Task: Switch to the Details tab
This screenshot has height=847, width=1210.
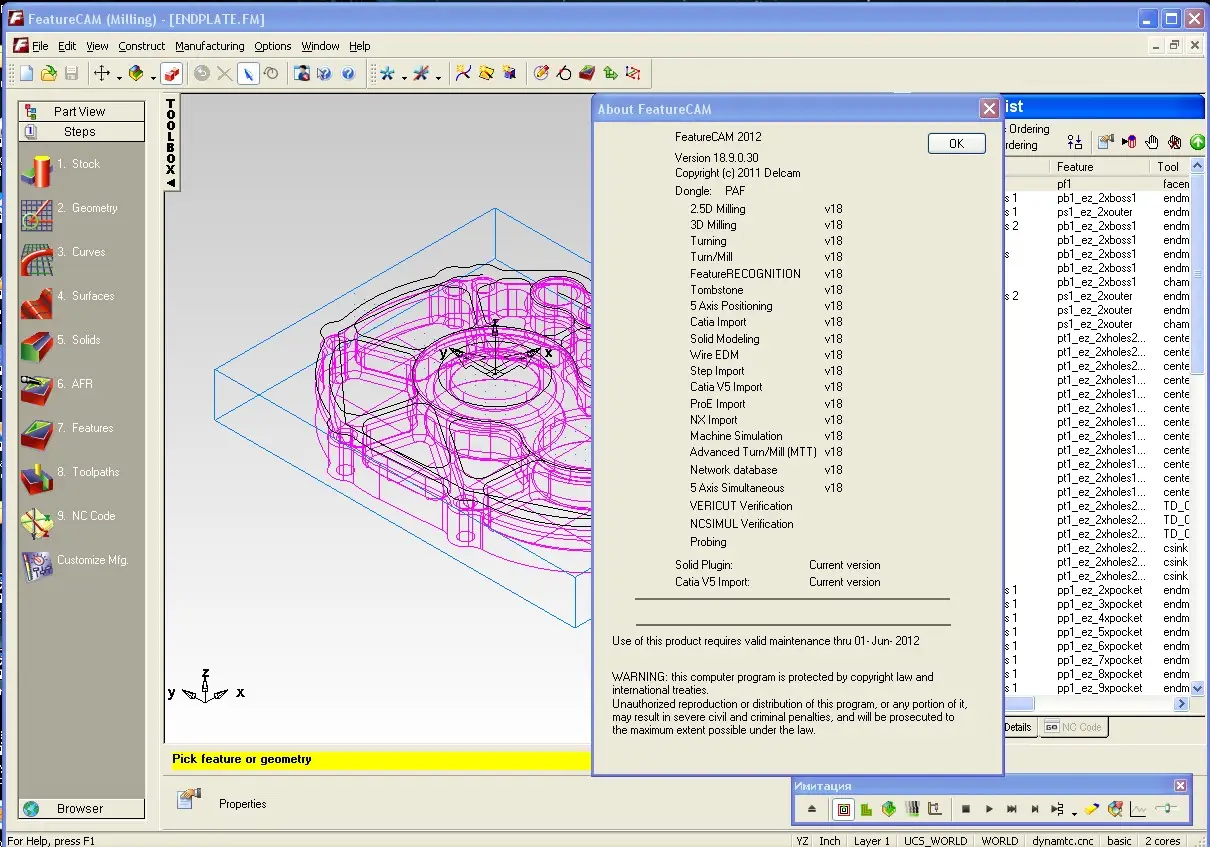Action: [1018, 727]
